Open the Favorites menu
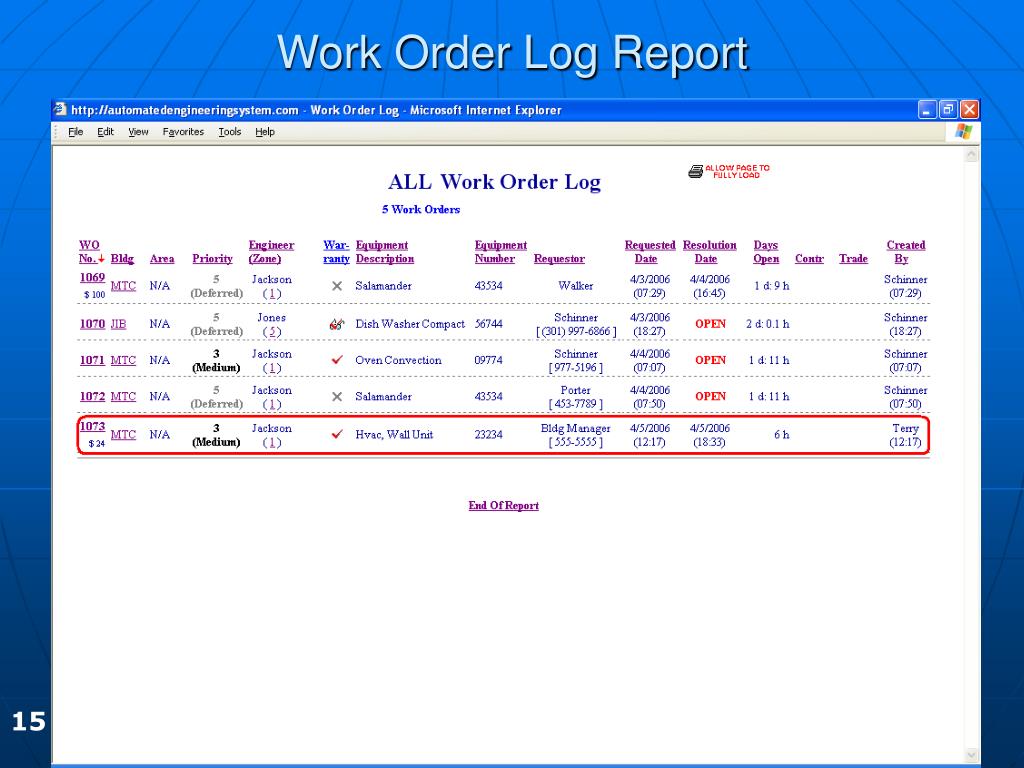Screen dimensions: 1024x768 coord(183,131)
